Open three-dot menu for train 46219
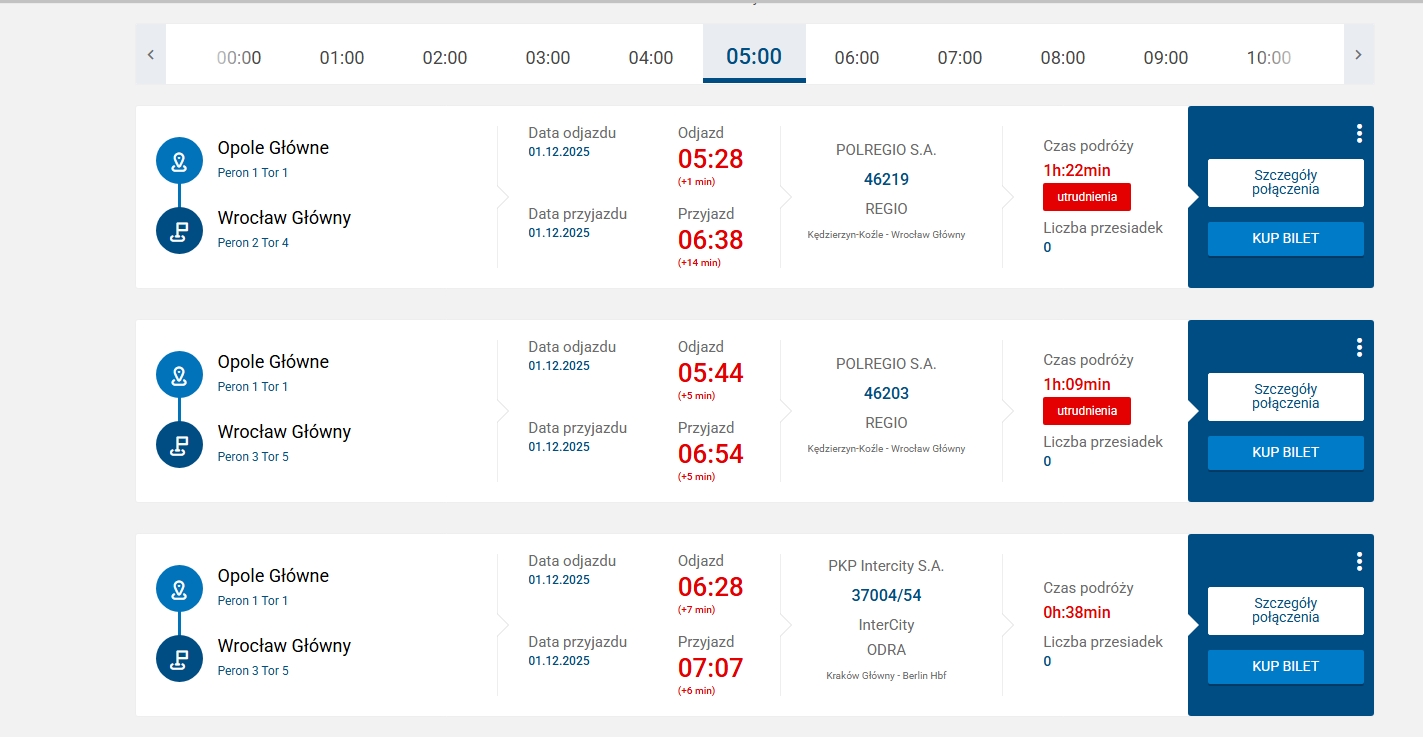The image size is (1423, 737). (x=1359, y=133)
